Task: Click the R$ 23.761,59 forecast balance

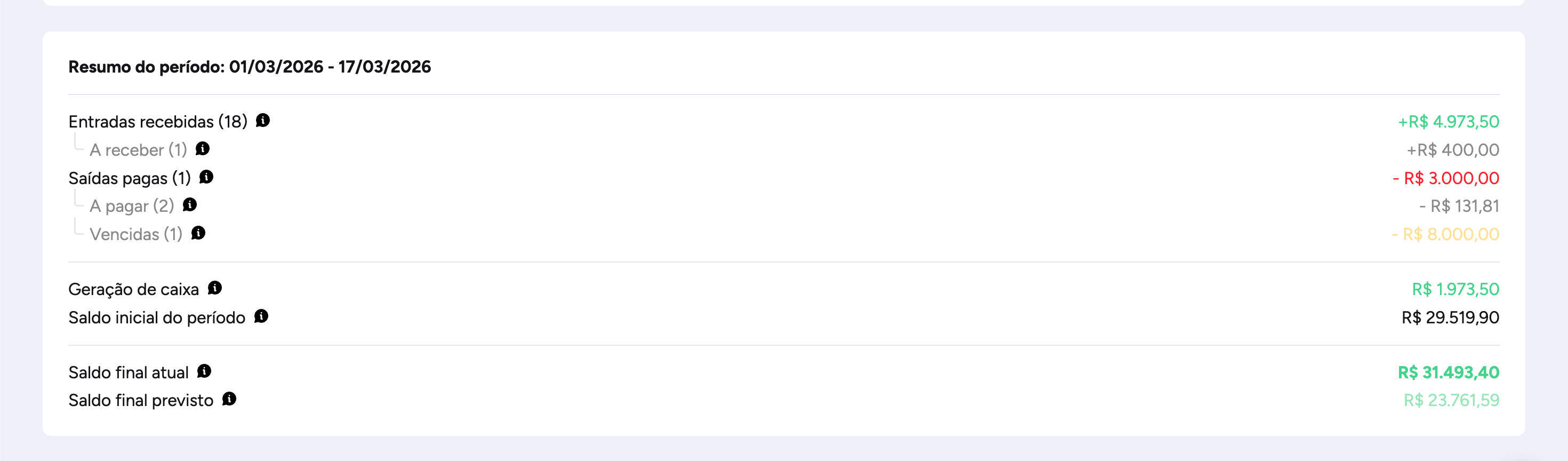Action: [x=1451, y=401]
